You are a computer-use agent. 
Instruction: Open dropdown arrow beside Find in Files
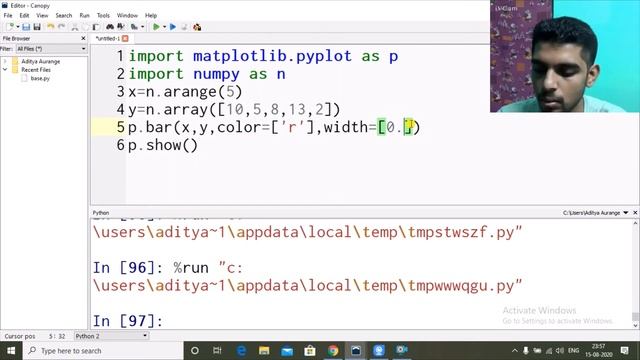pos(142,27)
